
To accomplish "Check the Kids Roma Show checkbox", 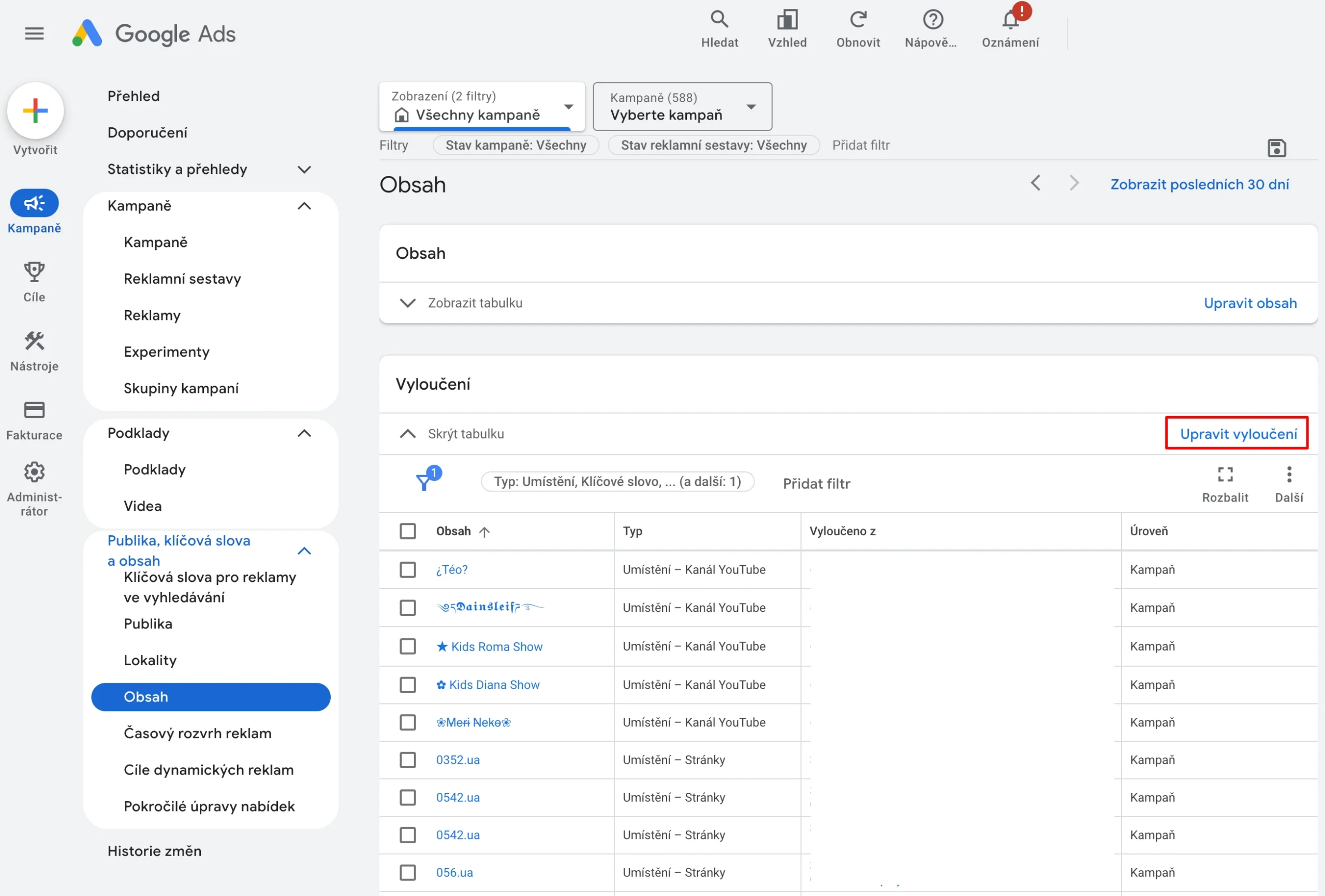I will click(408, 646).
